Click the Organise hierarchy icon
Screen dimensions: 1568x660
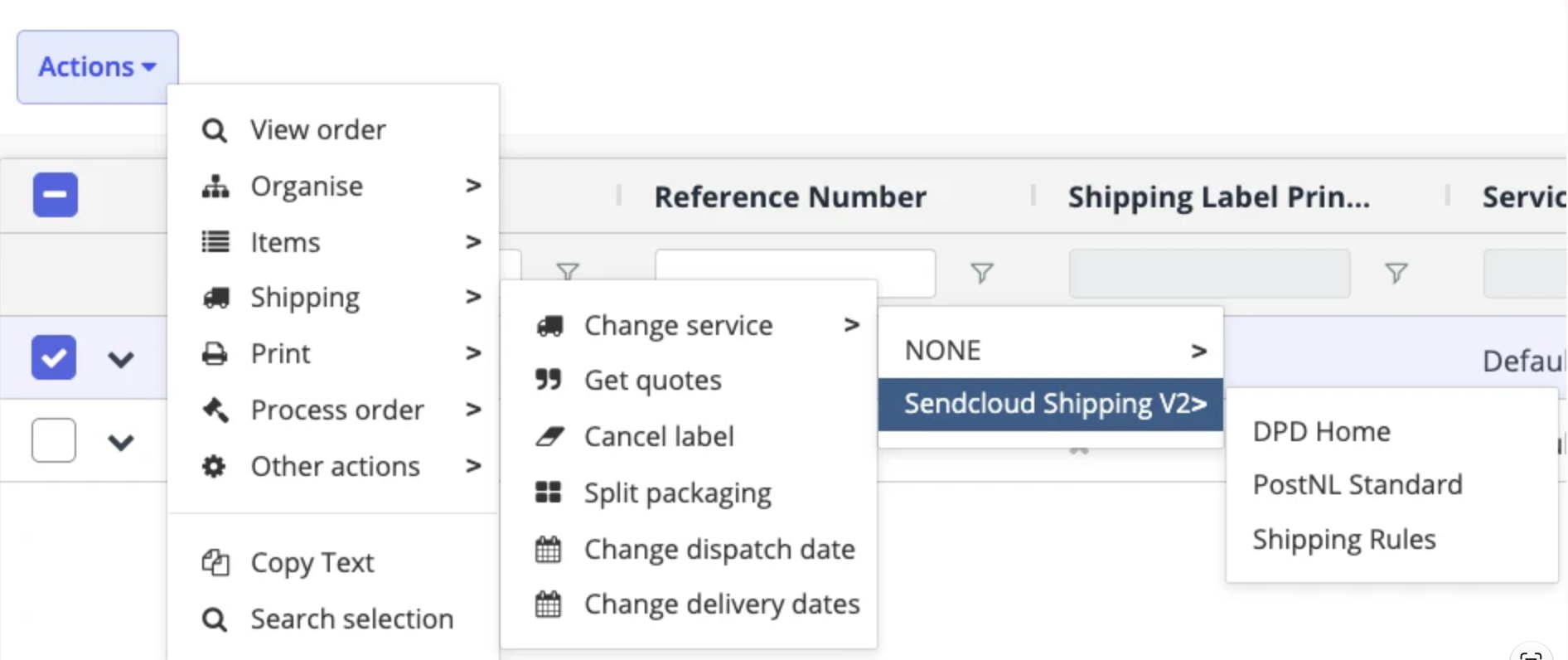[215, 187]
